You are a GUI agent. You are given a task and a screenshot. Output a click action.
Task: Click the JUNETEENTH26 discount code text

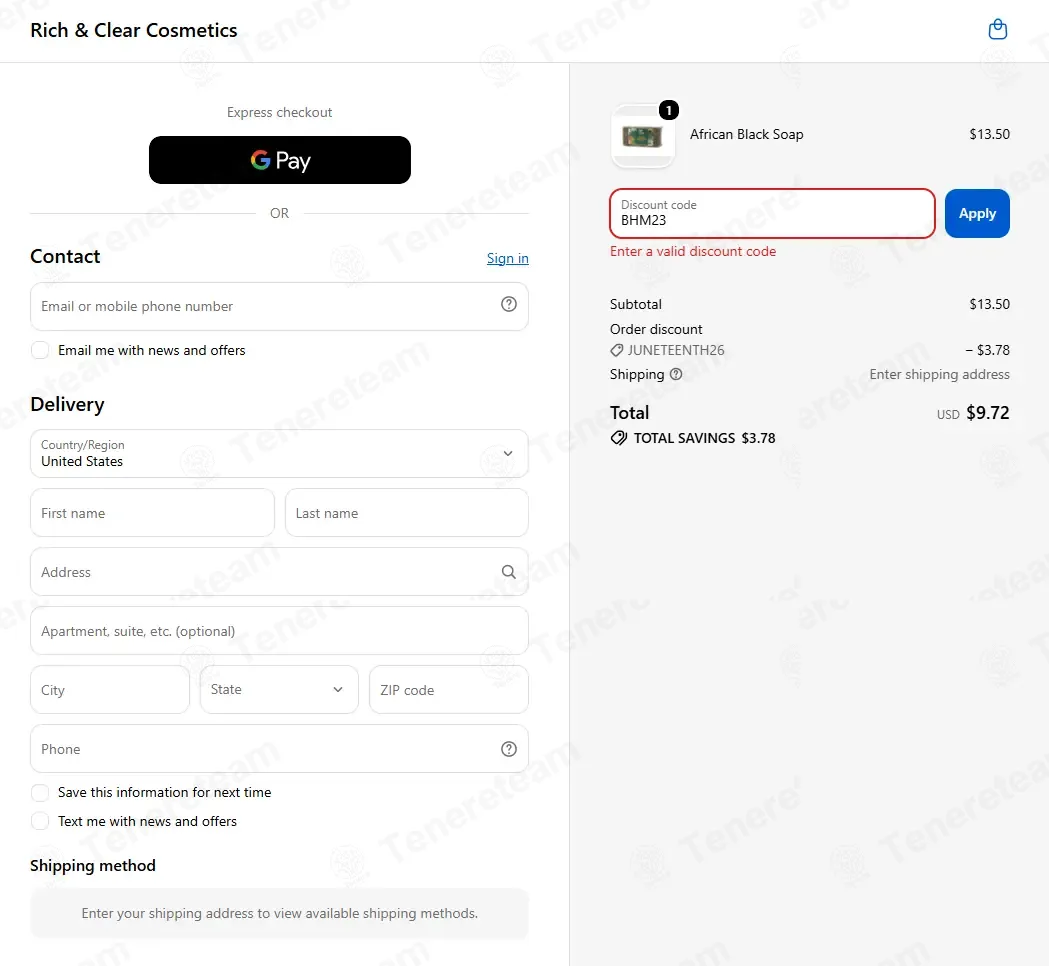pos(676,351)
